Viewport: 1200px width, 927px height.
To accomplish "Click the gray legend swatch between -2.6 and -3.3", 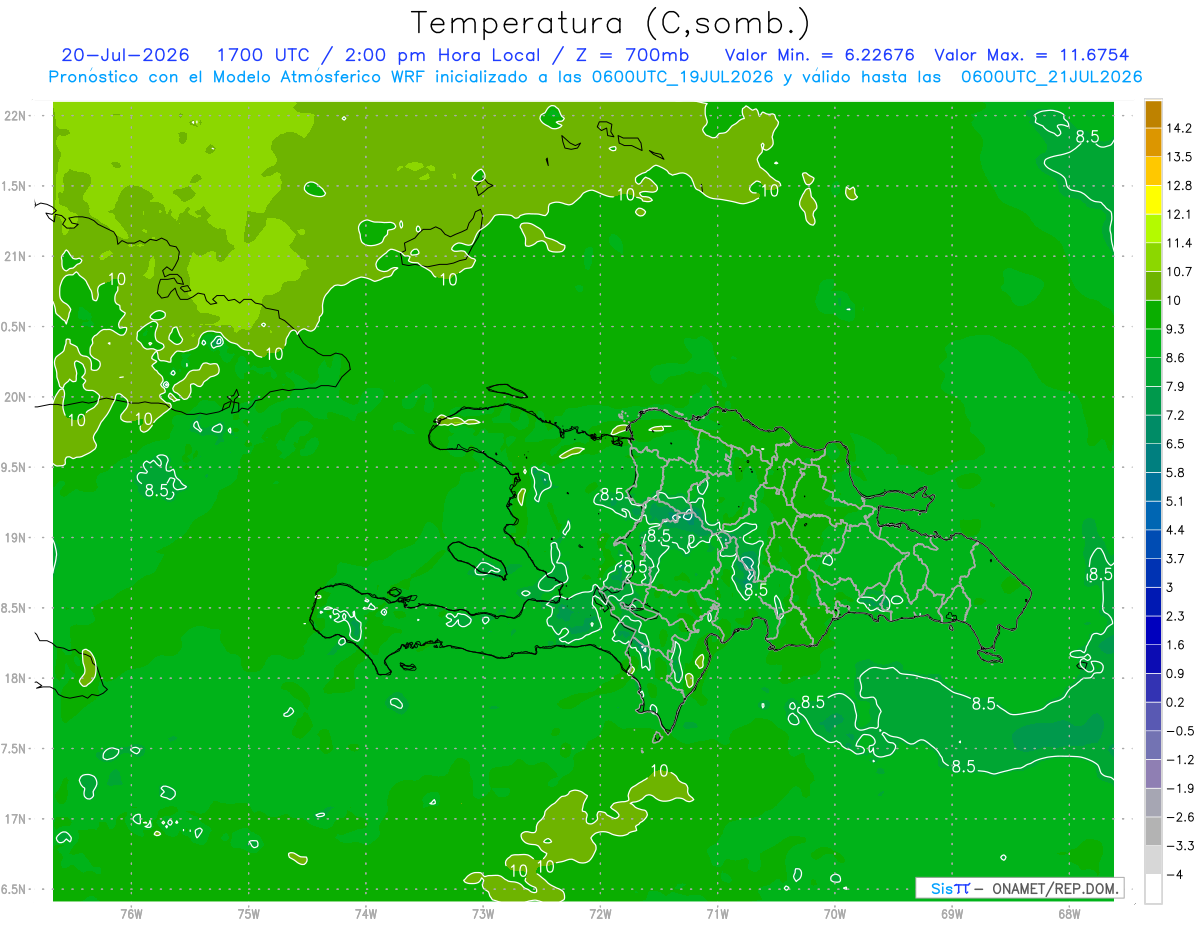I will 1153,831.
